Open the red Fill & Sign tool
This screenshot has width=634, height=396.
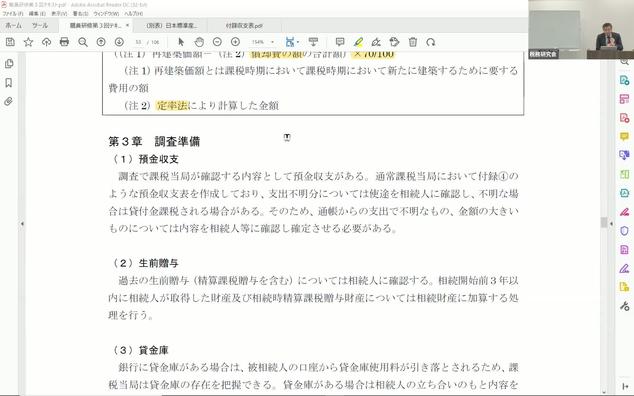[x=624, y=212]
